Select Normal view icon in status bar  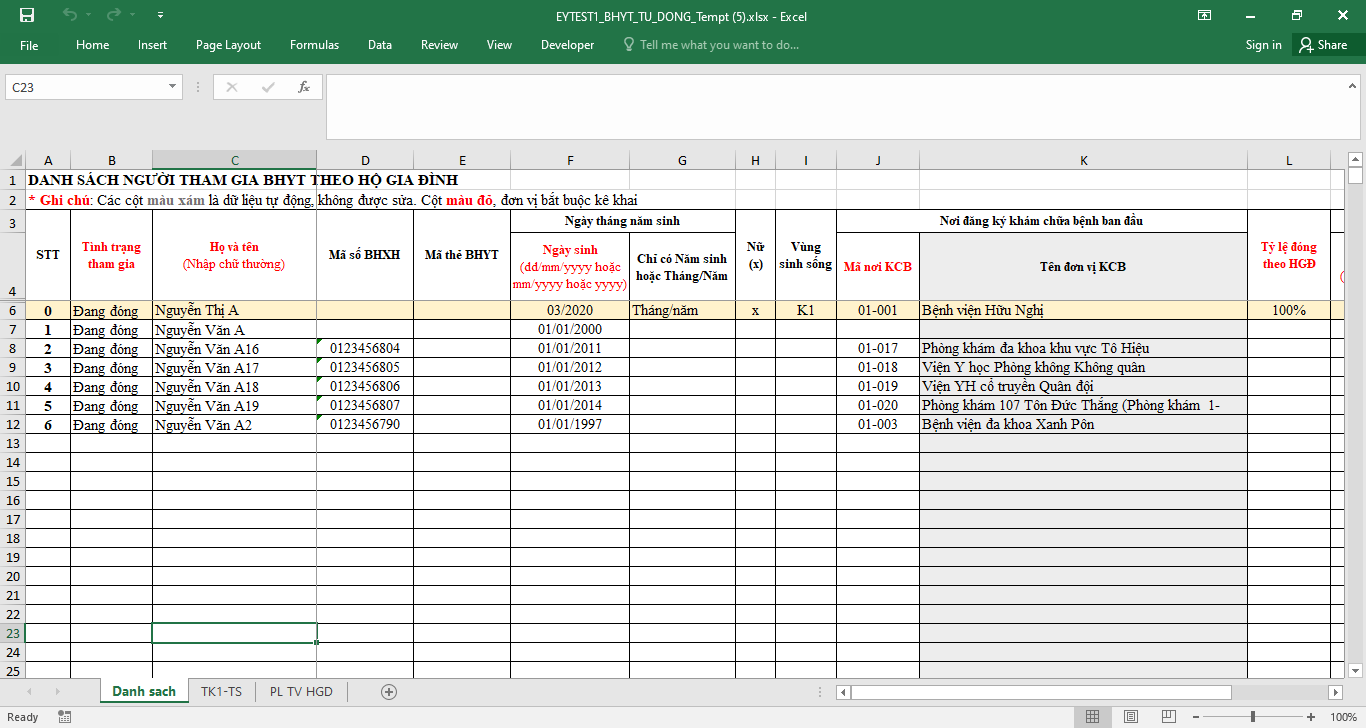point(1093,717)
